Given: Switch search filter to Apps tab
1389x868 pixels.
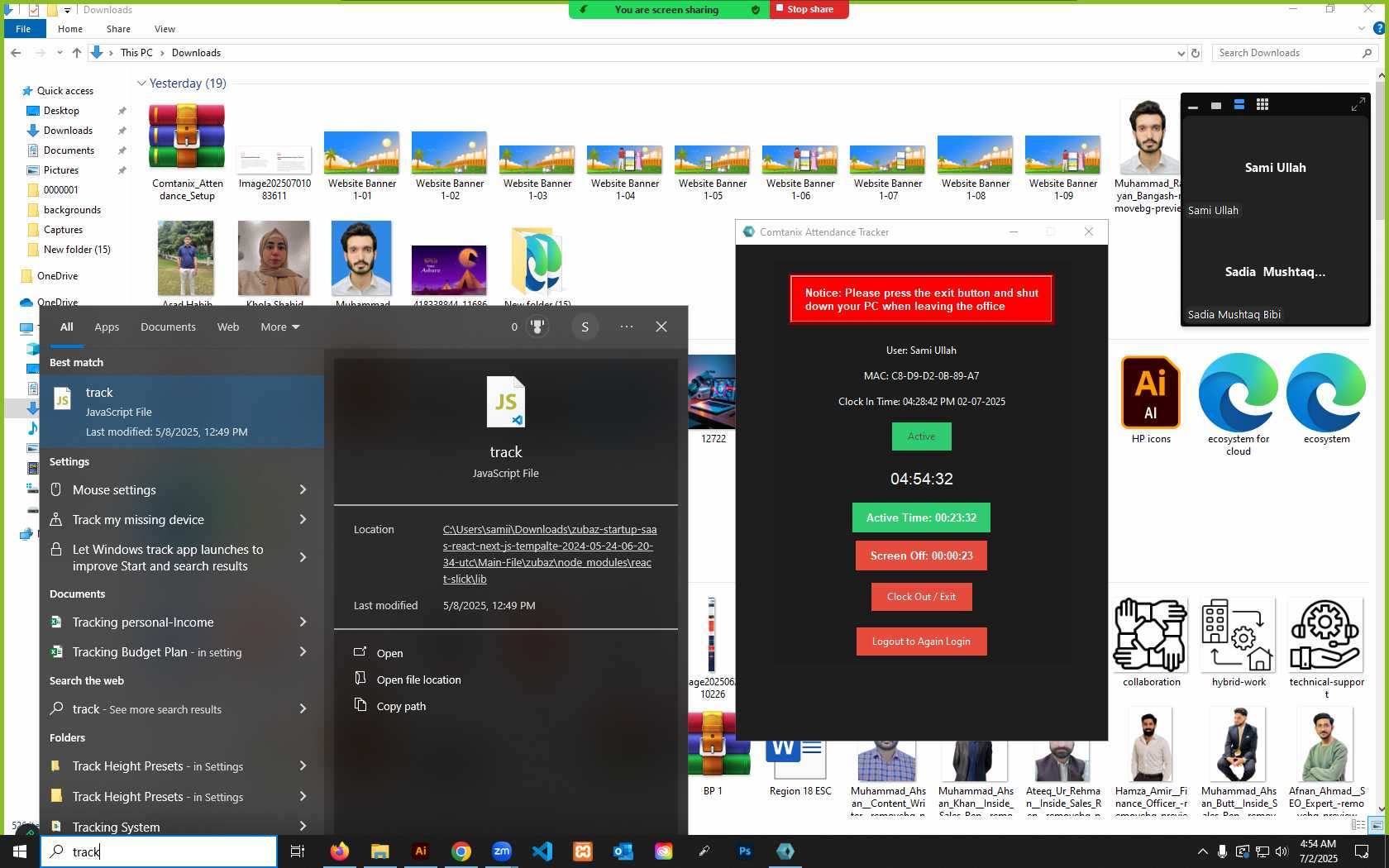Looking at the screenshot, I should [x=107, y=327].
